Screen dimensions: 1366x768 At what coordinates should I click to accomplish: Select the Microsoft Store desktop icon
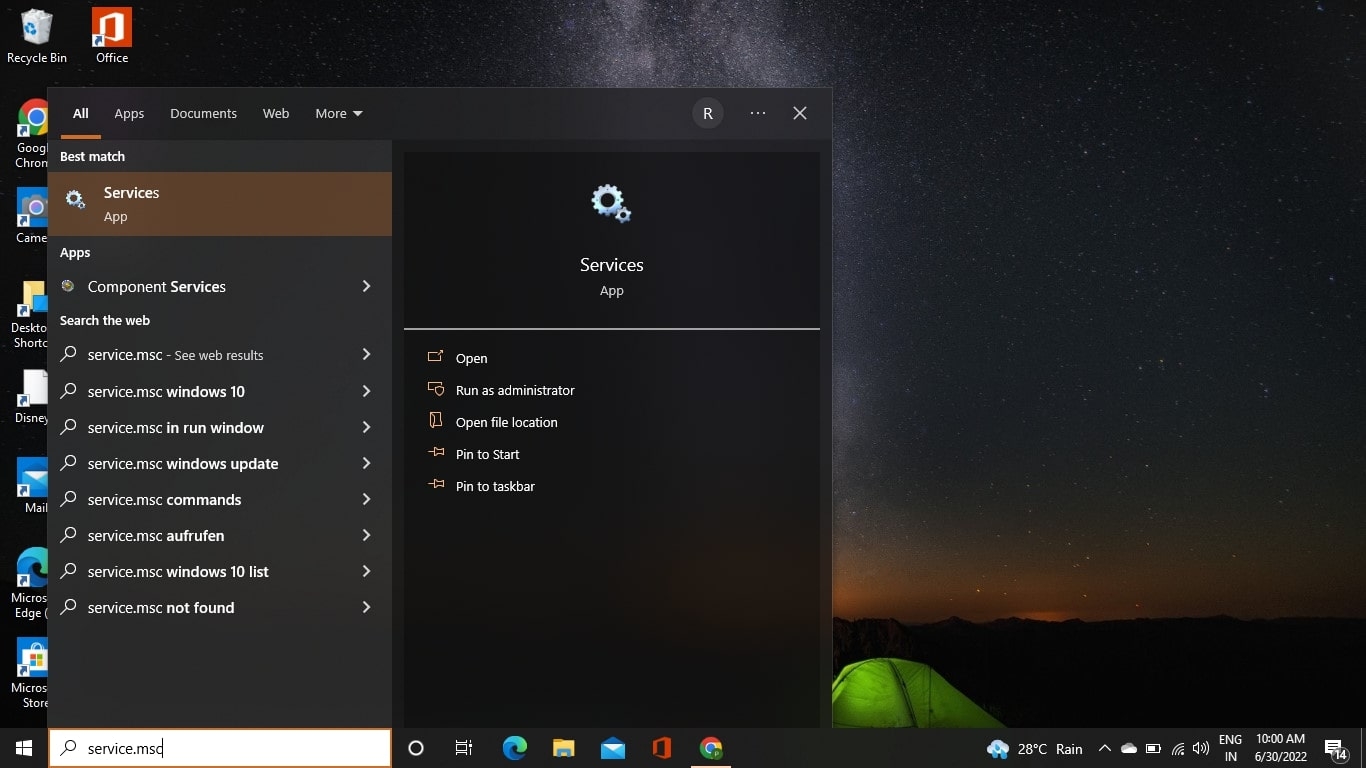pos(32,673)
